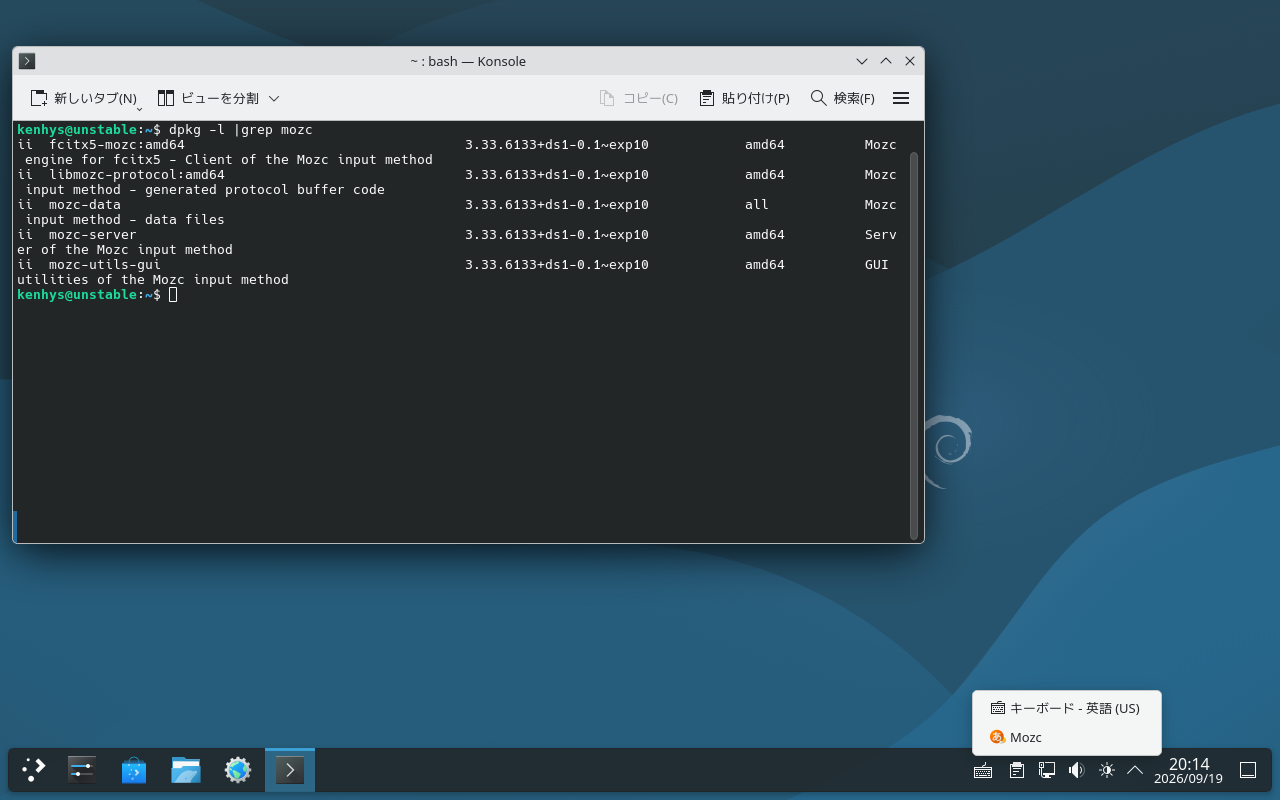Image resolution: width=1280 pixels, height=800 pixels.
Task: Click the fcitx5-mozc:amd64 package text
Action: (x=117, y=144)
